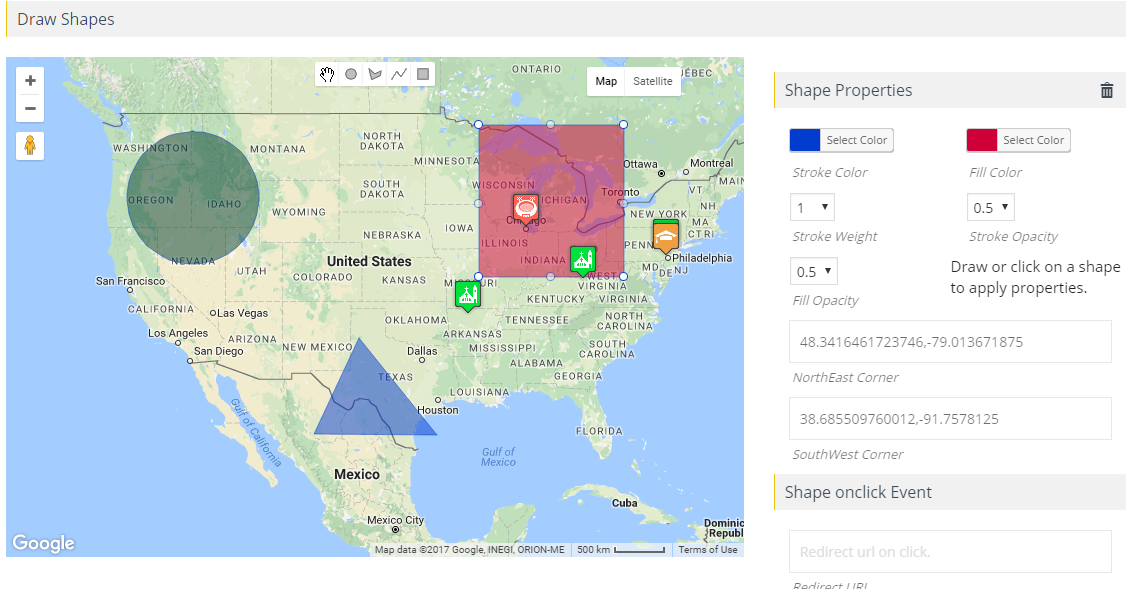Pick the draw polyline tool
The width and height of the screenshot is (1126, 589).
pyautogui.click(x=399, y=74)
